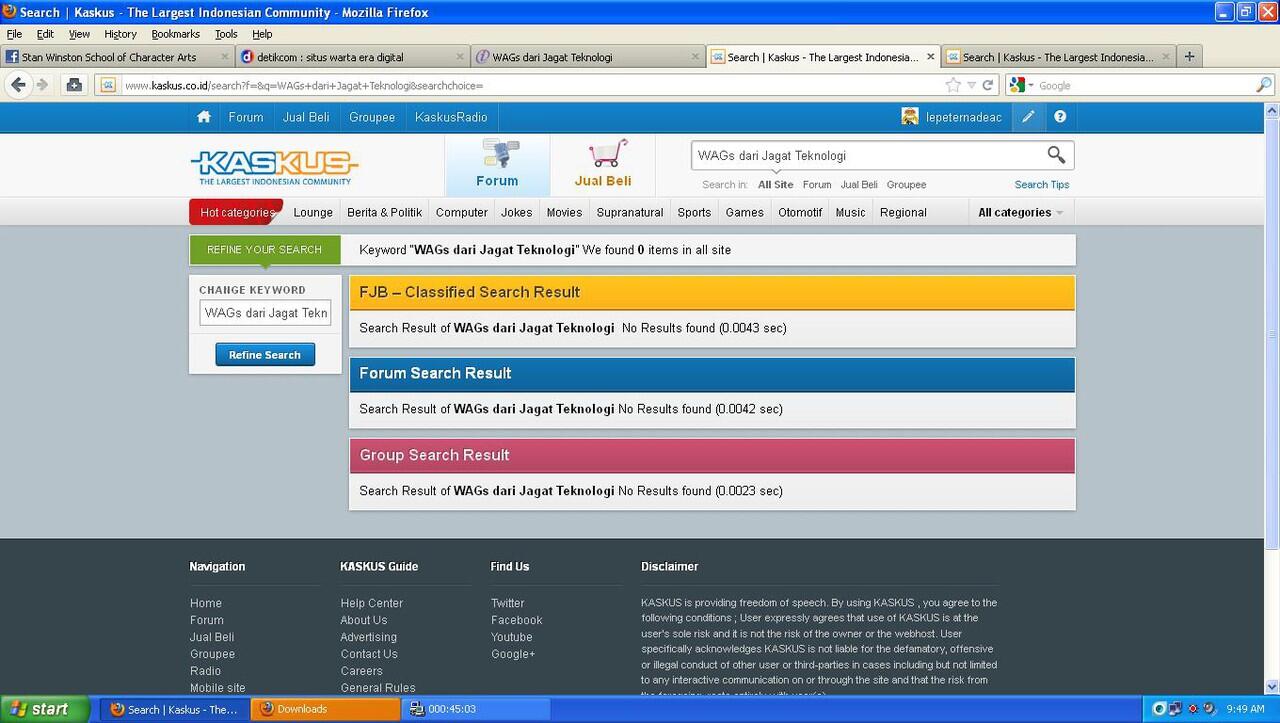Click Firefox forward arrow button
1280x723 pixels.
[x=43, y=85]
